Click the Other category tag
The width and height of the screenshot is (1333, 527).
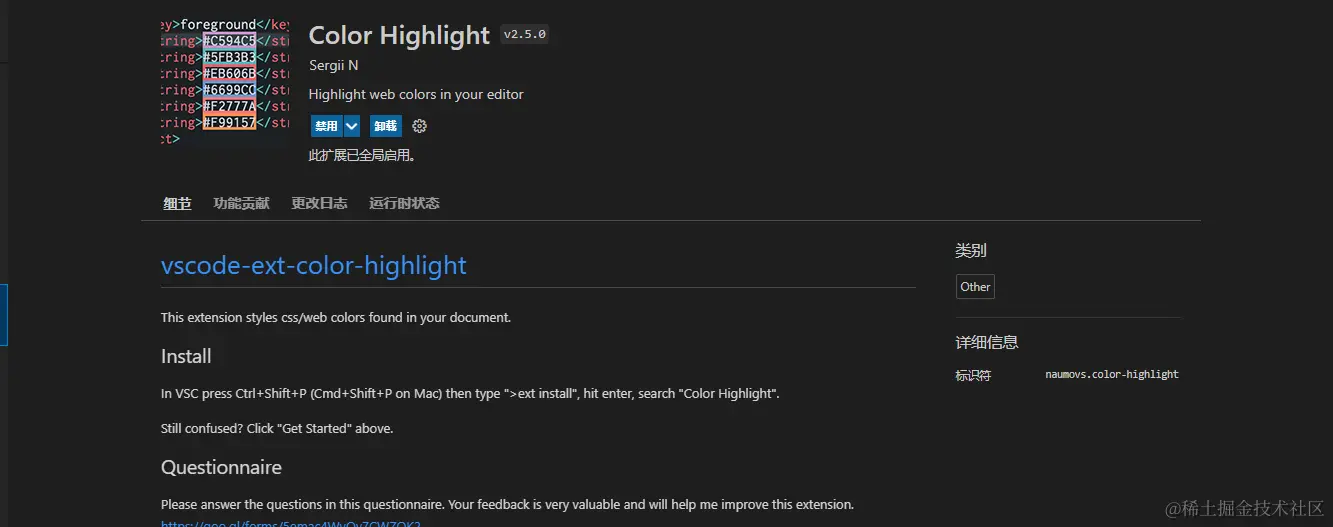pos(975,287)
